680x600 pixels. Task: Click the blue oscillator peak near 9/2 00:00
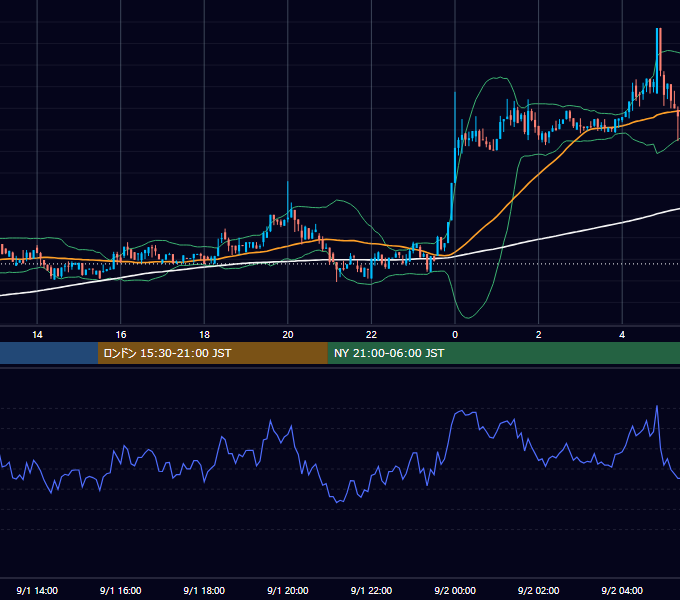[x=462, y=411]
